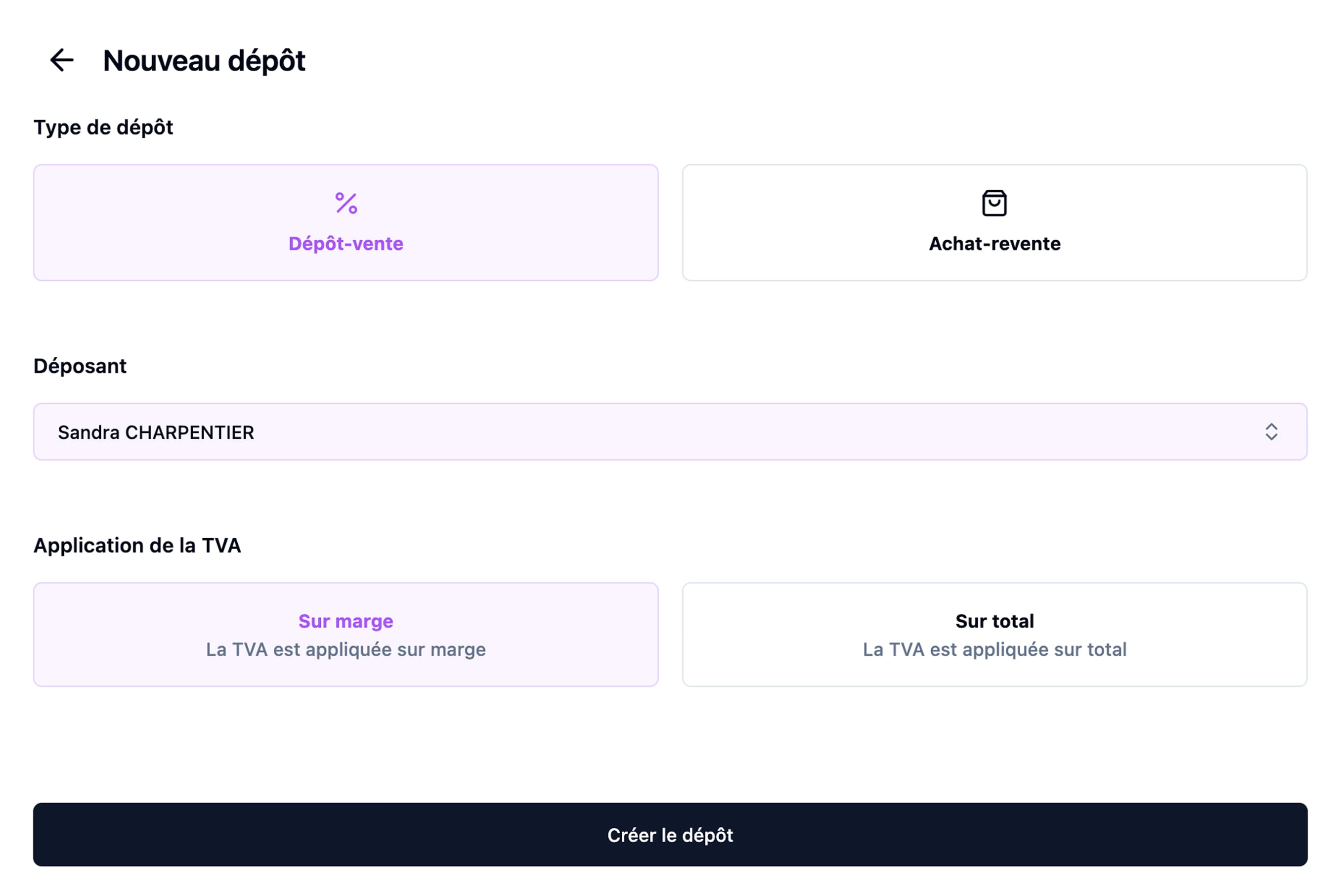Choose Sur marge TVA option
The image size is (1338, 896).
tap(346, 634)
